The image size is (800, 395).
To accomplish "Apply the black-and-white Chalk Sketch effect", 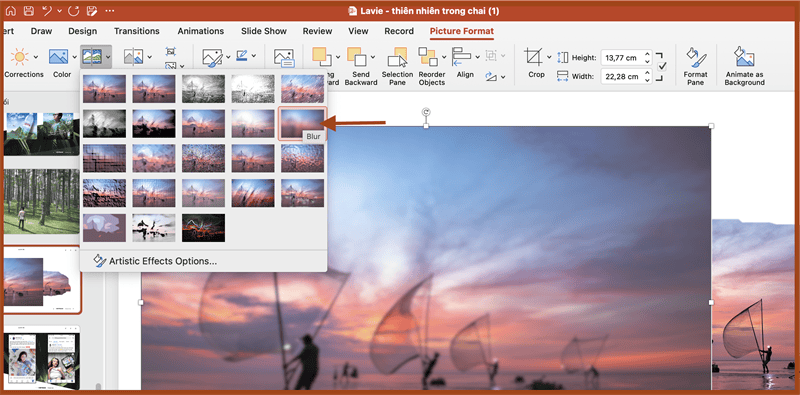I will pos(104,124).
